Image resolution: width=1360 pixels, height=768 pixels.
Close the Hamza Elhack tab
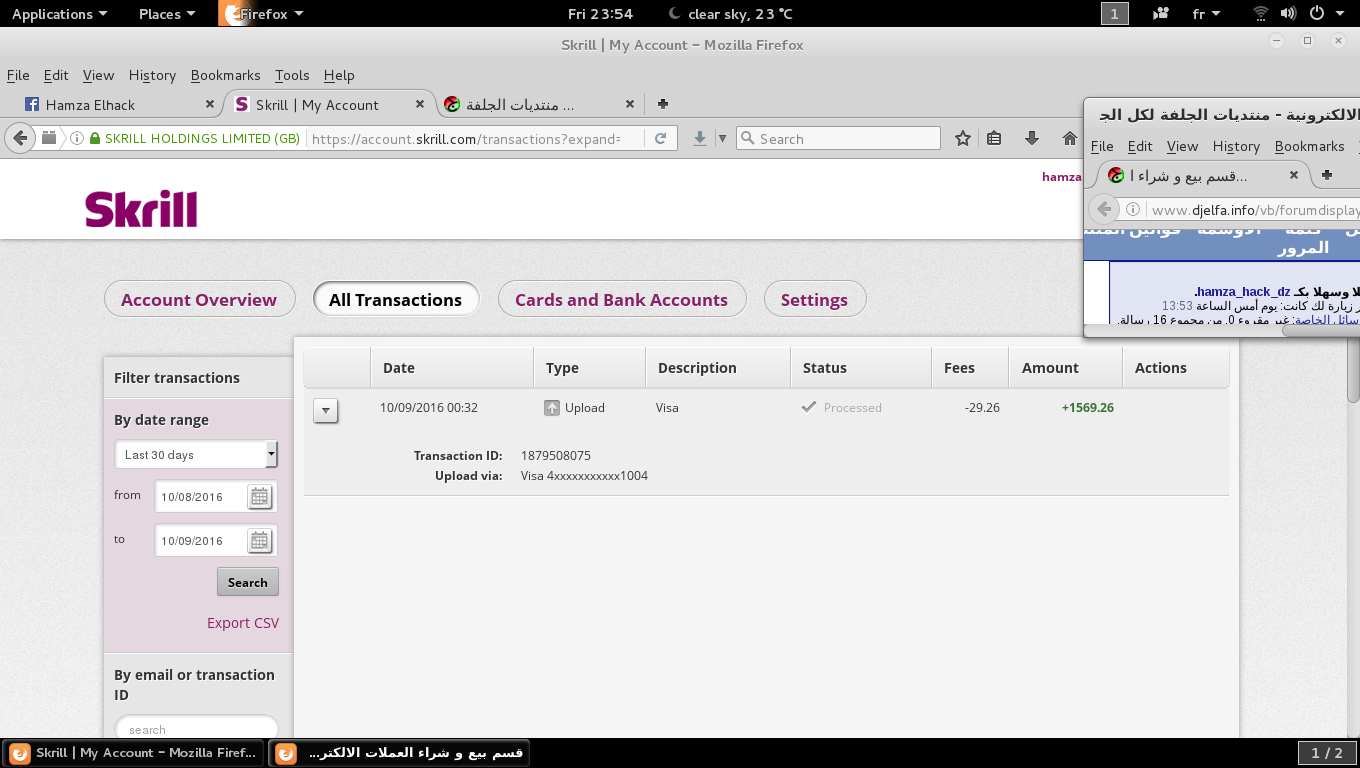point(210,104)
